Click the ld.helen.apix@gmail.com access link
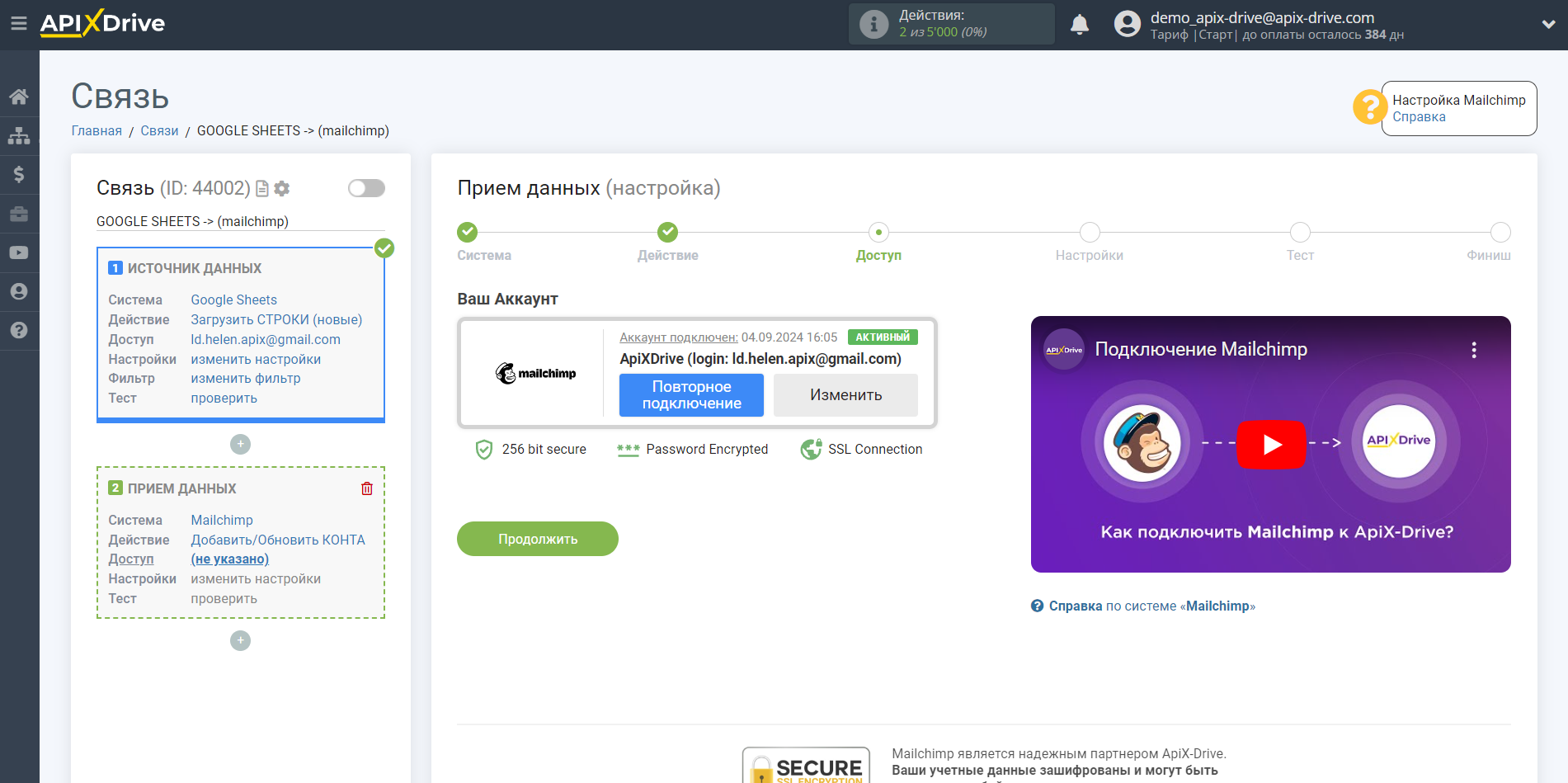This screenshot has width=1568, height=783. point(266,339)
